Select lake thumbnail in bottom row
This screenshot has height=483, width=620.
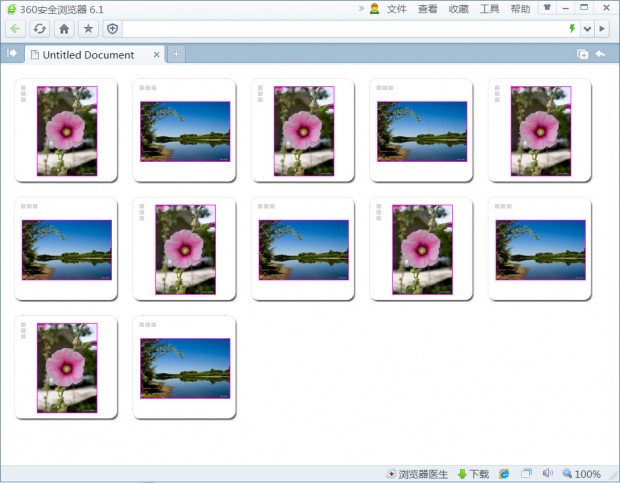185,368
